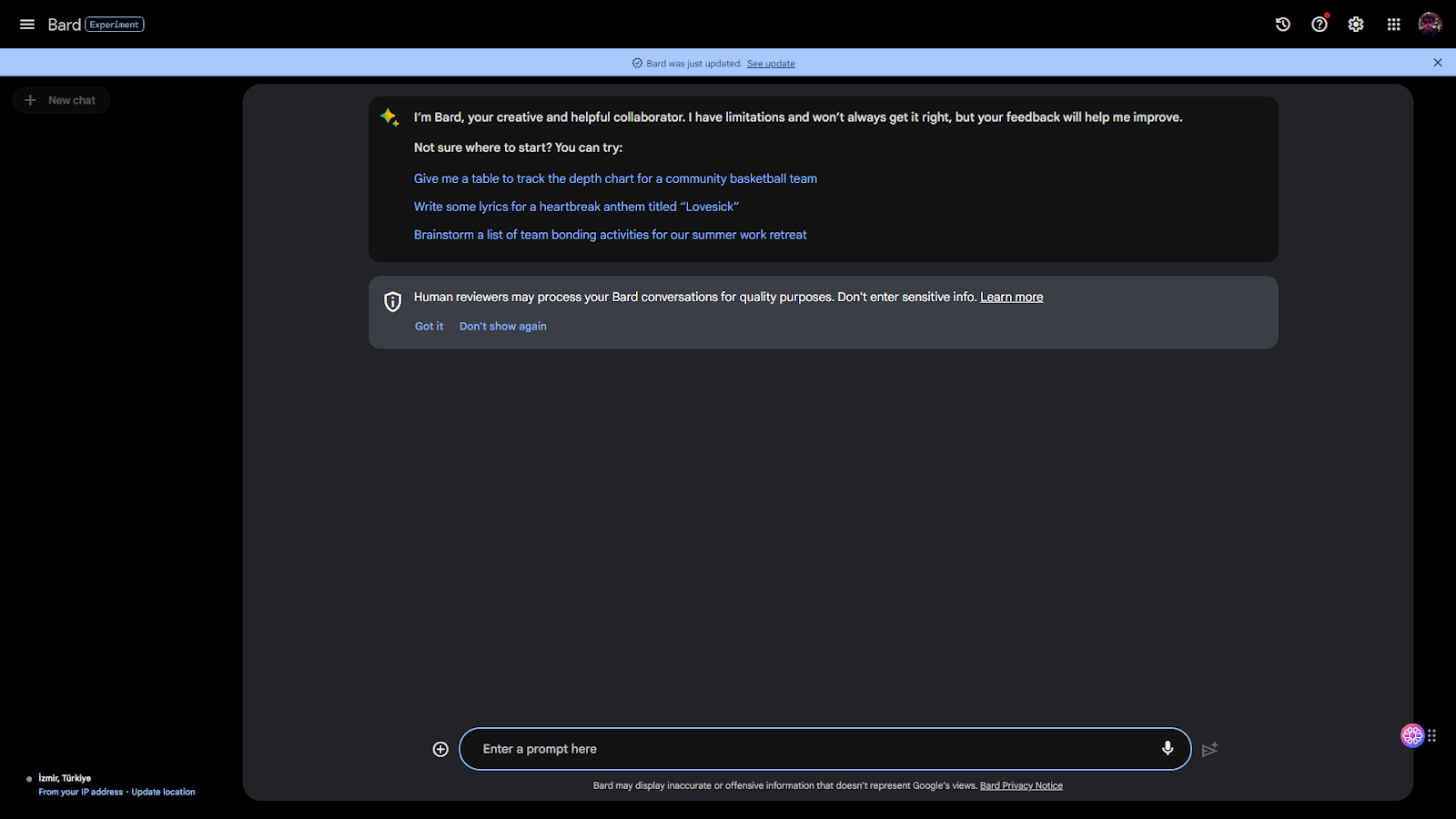Click the Bard logo title
The height and width of the screenshot is (819, 1456).
click(x=65, y=25)
